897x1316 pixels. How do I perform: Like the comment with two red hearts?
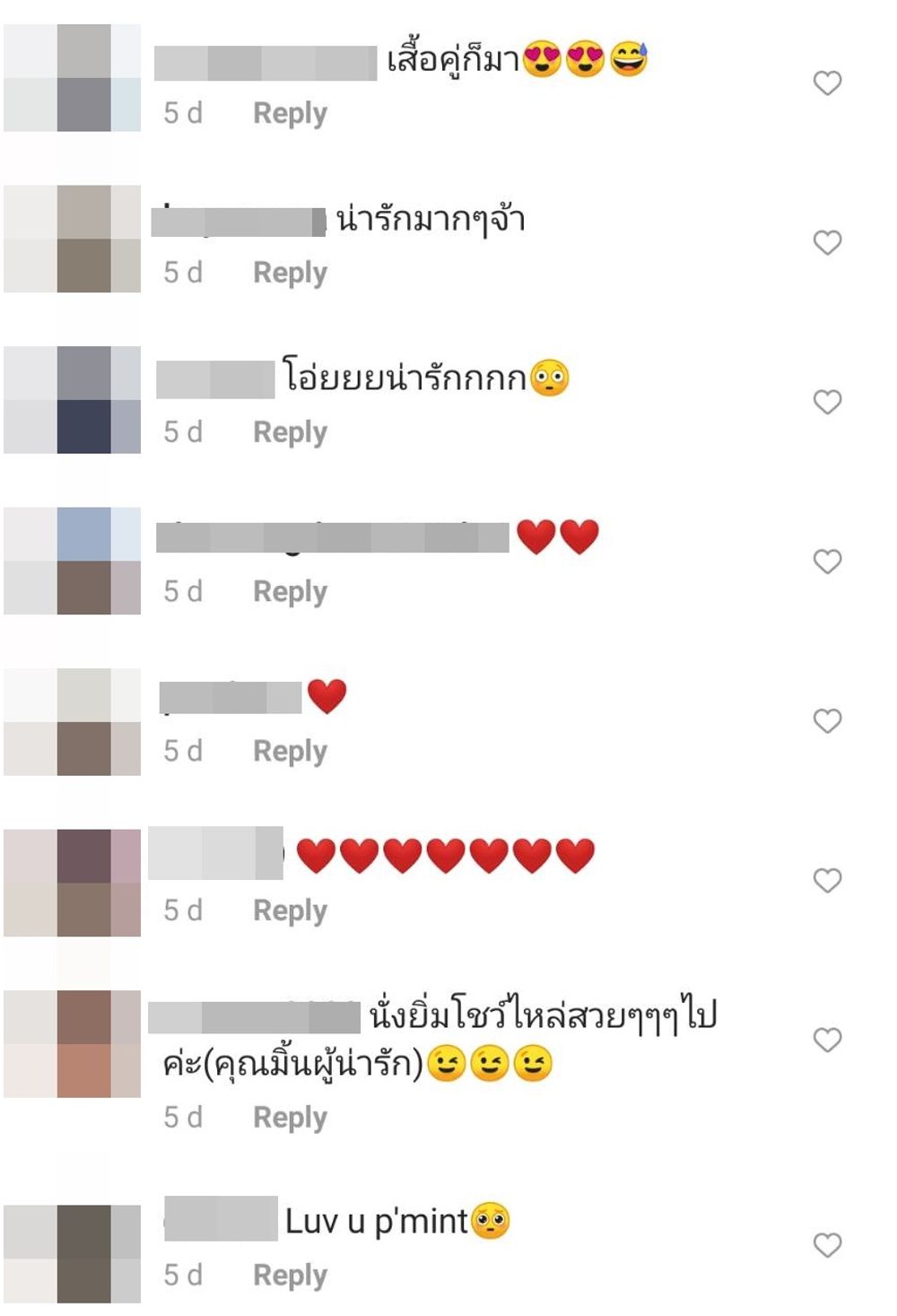pos(827,562)
